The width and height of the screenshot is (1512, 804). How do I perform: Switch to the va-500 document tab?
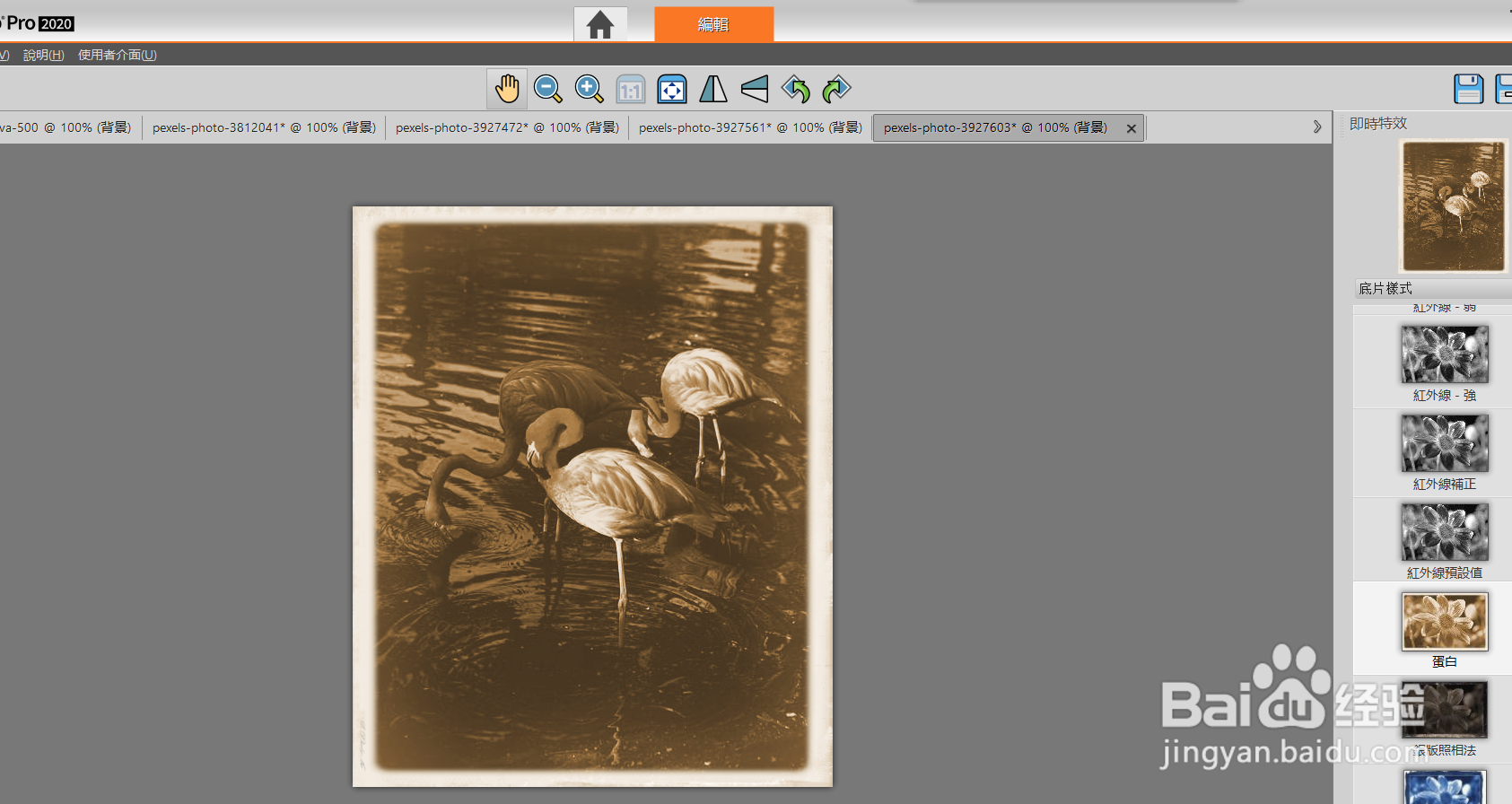[x=66, y=127]
